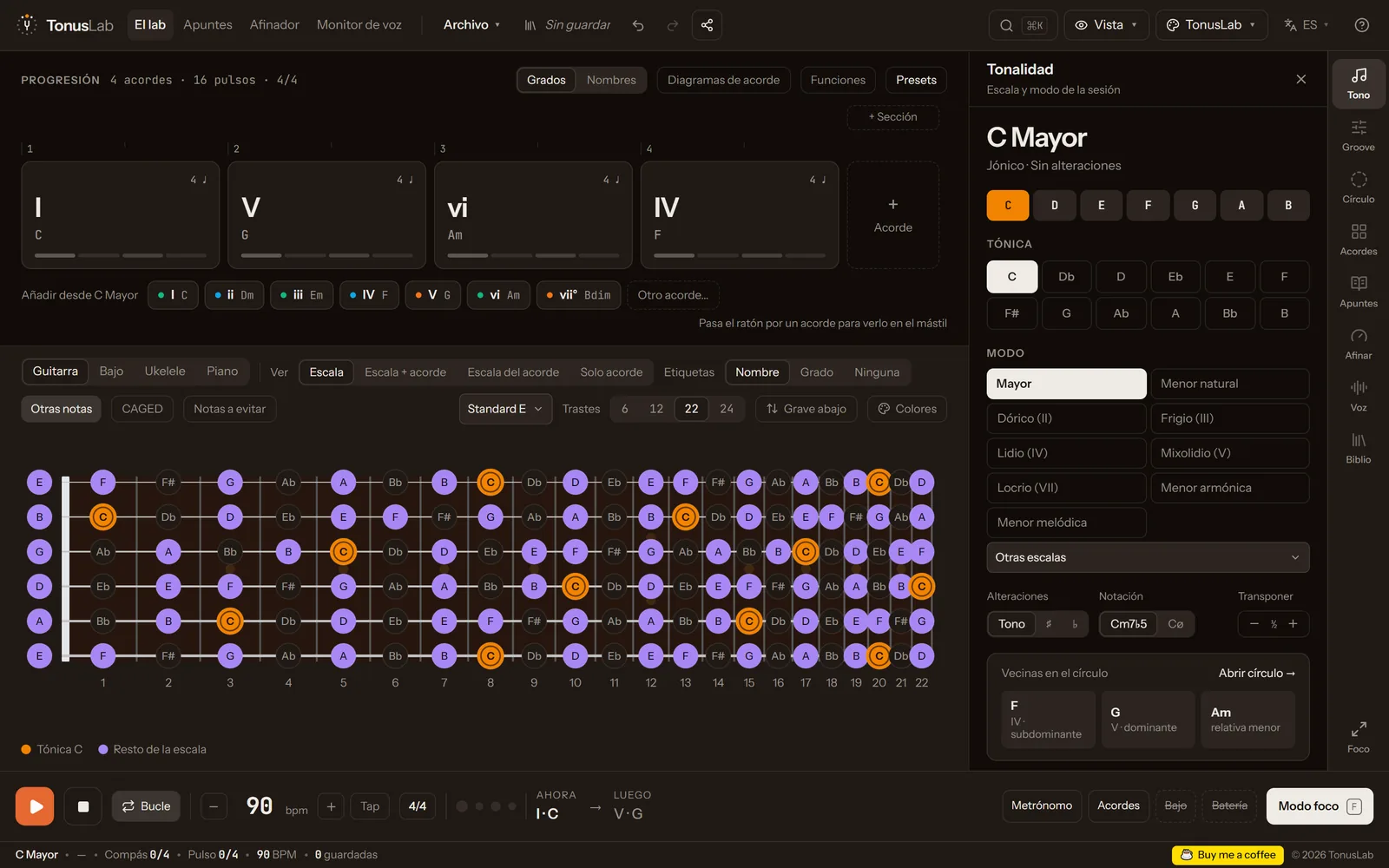Open the Vista dropdown

(x=1107, y=25)
